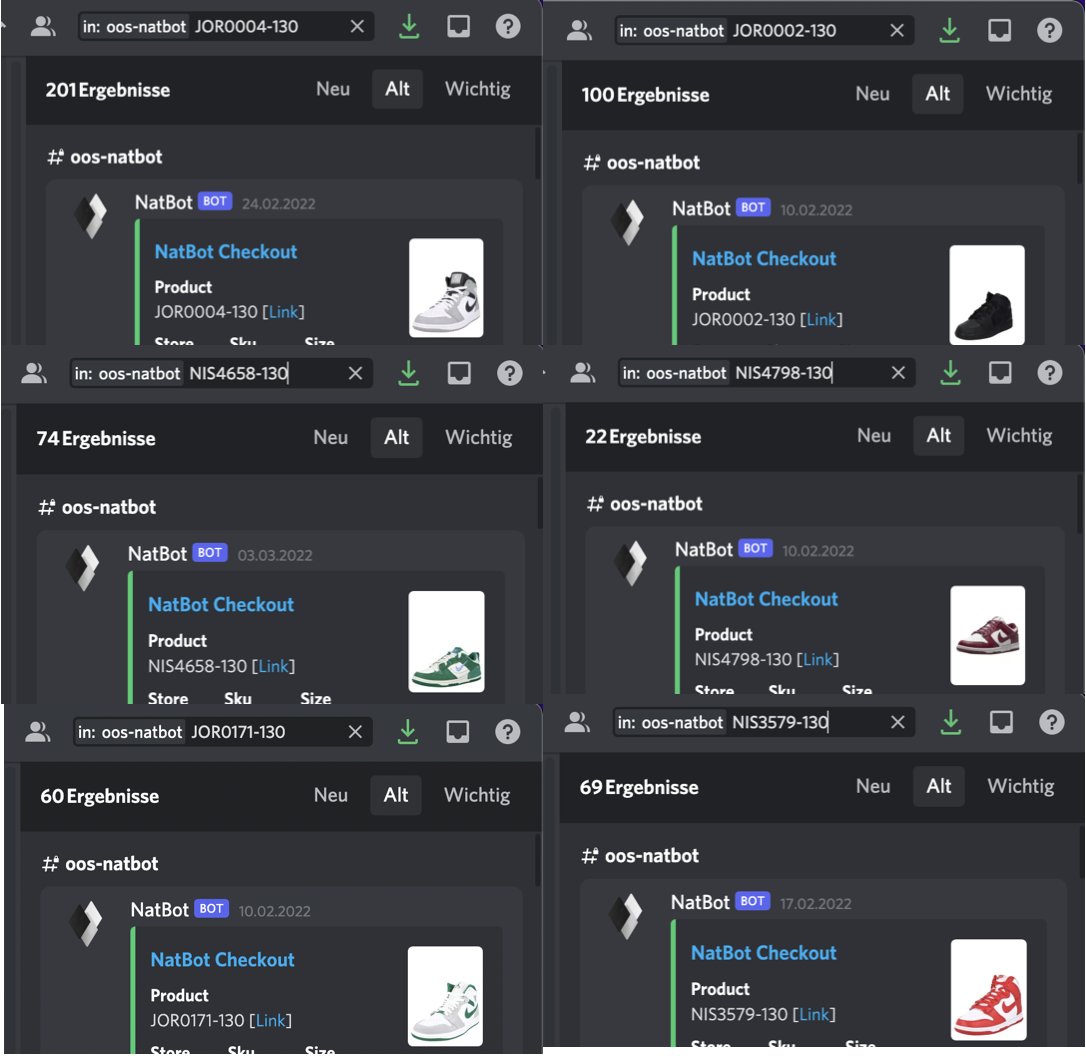Open NatBot Checkout title dated 03.03.2022
Screen dimensions: 1086x1056
click(x=221, y=605)
